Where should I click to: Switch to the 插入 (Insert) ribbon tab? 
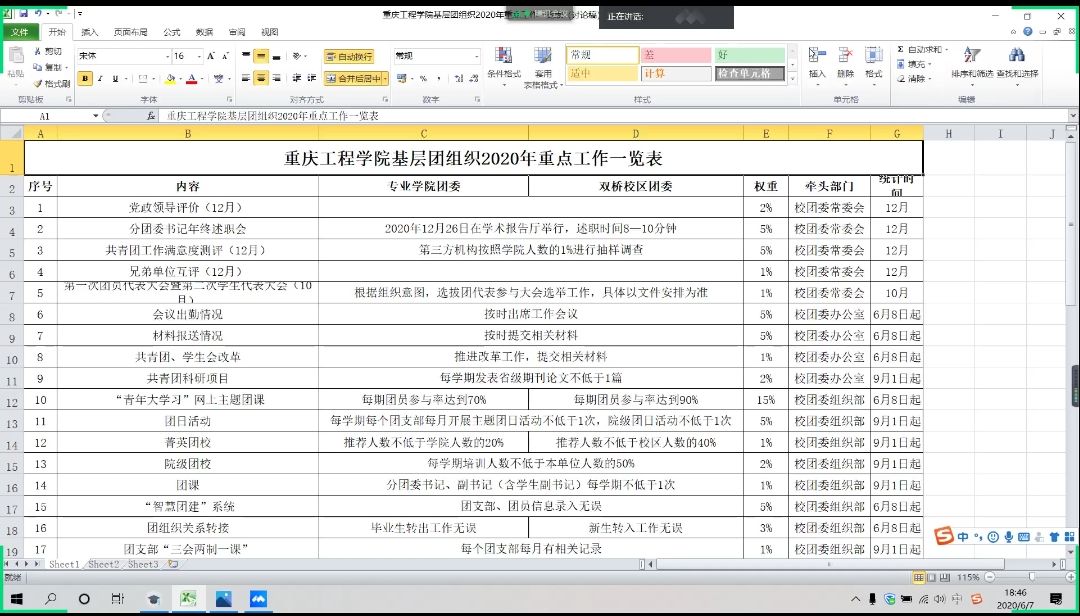(90, 32)
